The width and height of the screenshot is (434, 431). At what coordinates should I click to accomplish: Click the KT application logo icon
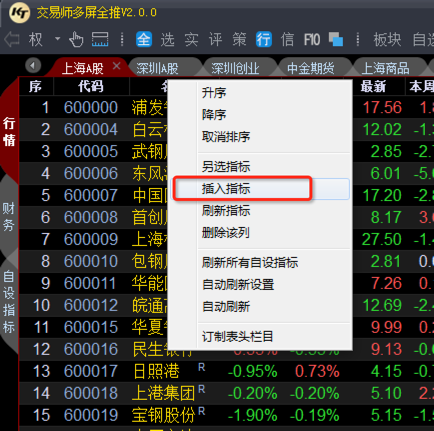[19, 13]
